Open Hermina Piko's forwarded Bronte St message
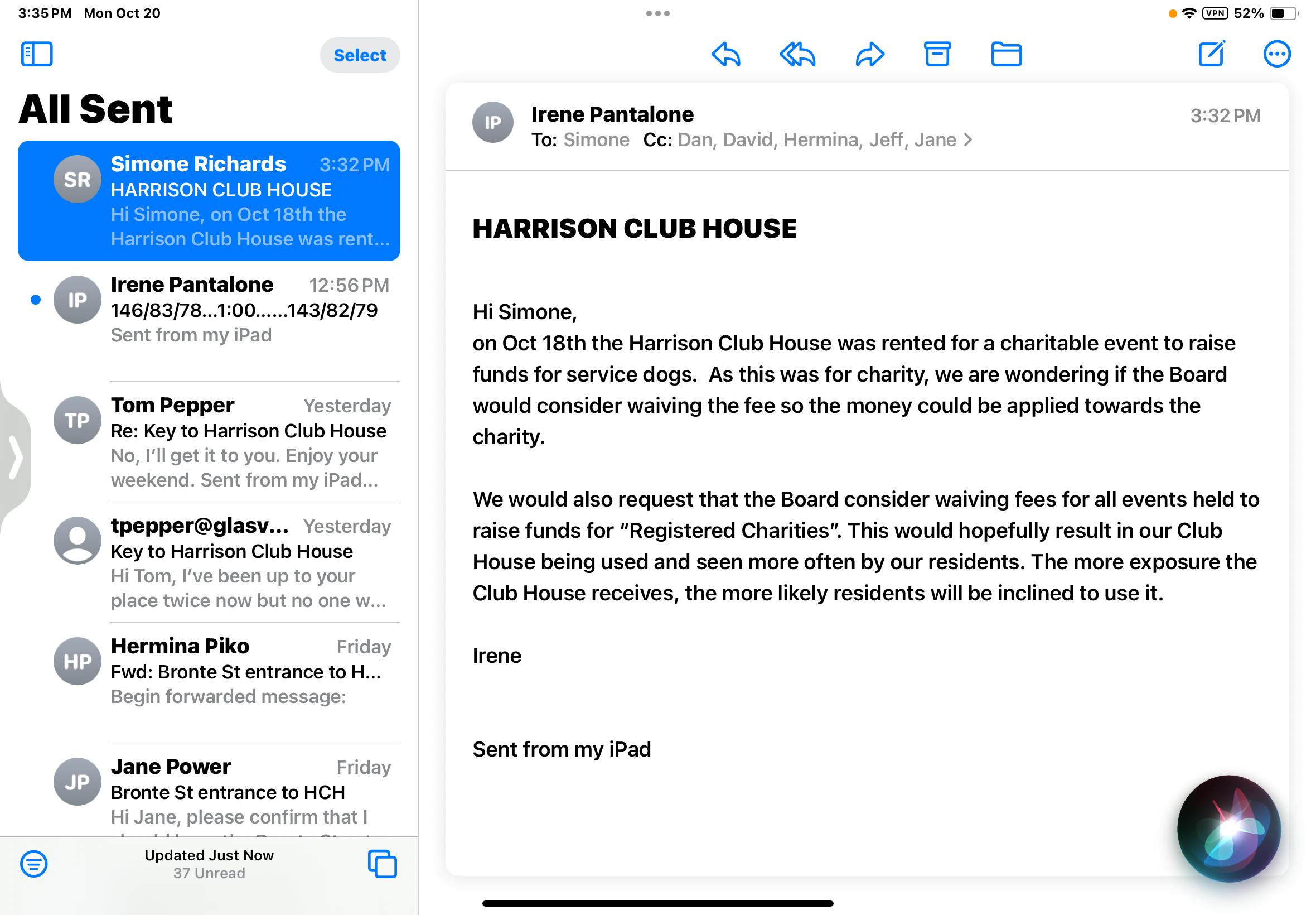This screenshot has height=915, width=1316. coord(249,671)
